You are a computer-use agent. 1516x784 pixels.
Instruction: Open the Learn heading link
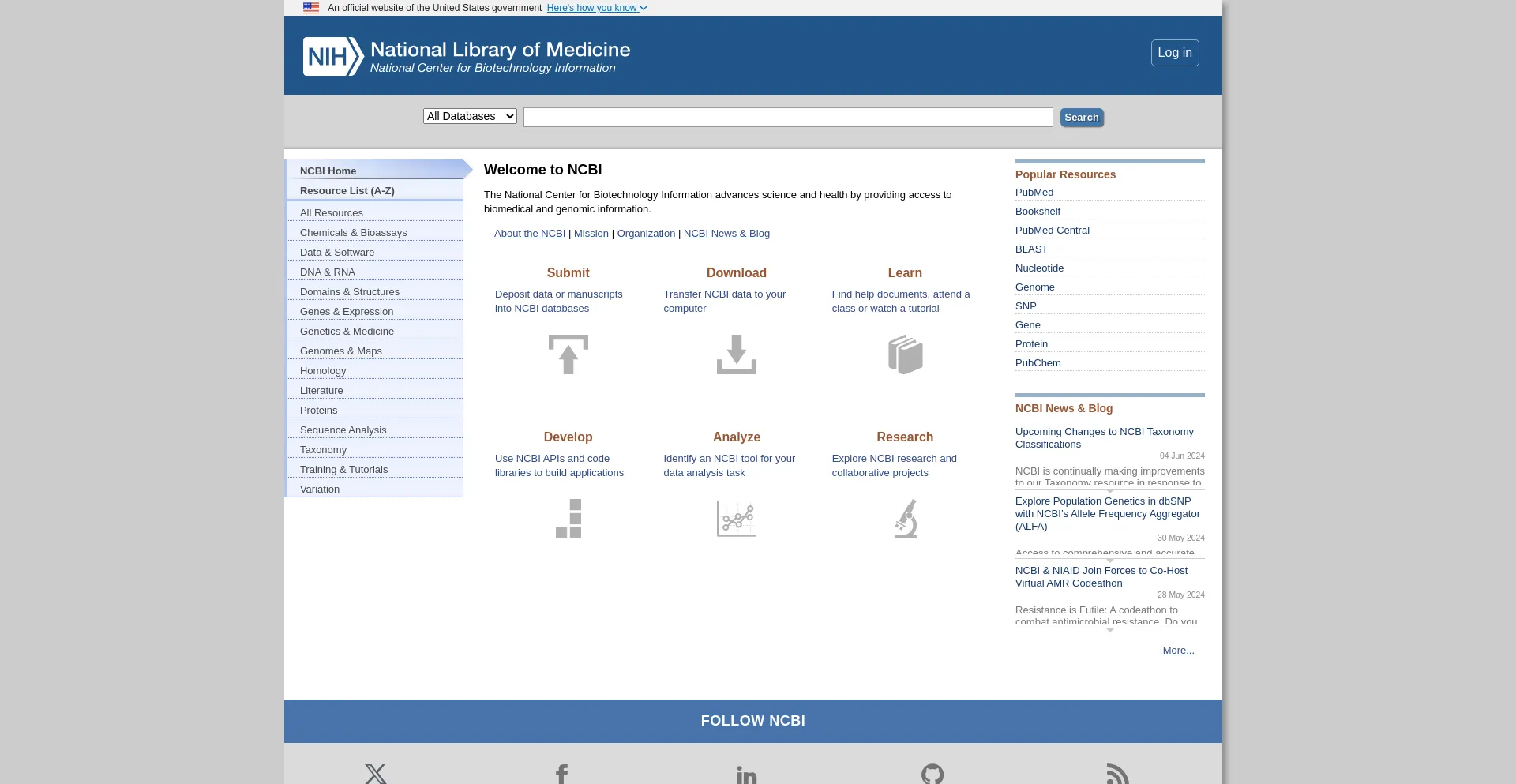click(905, 272)
